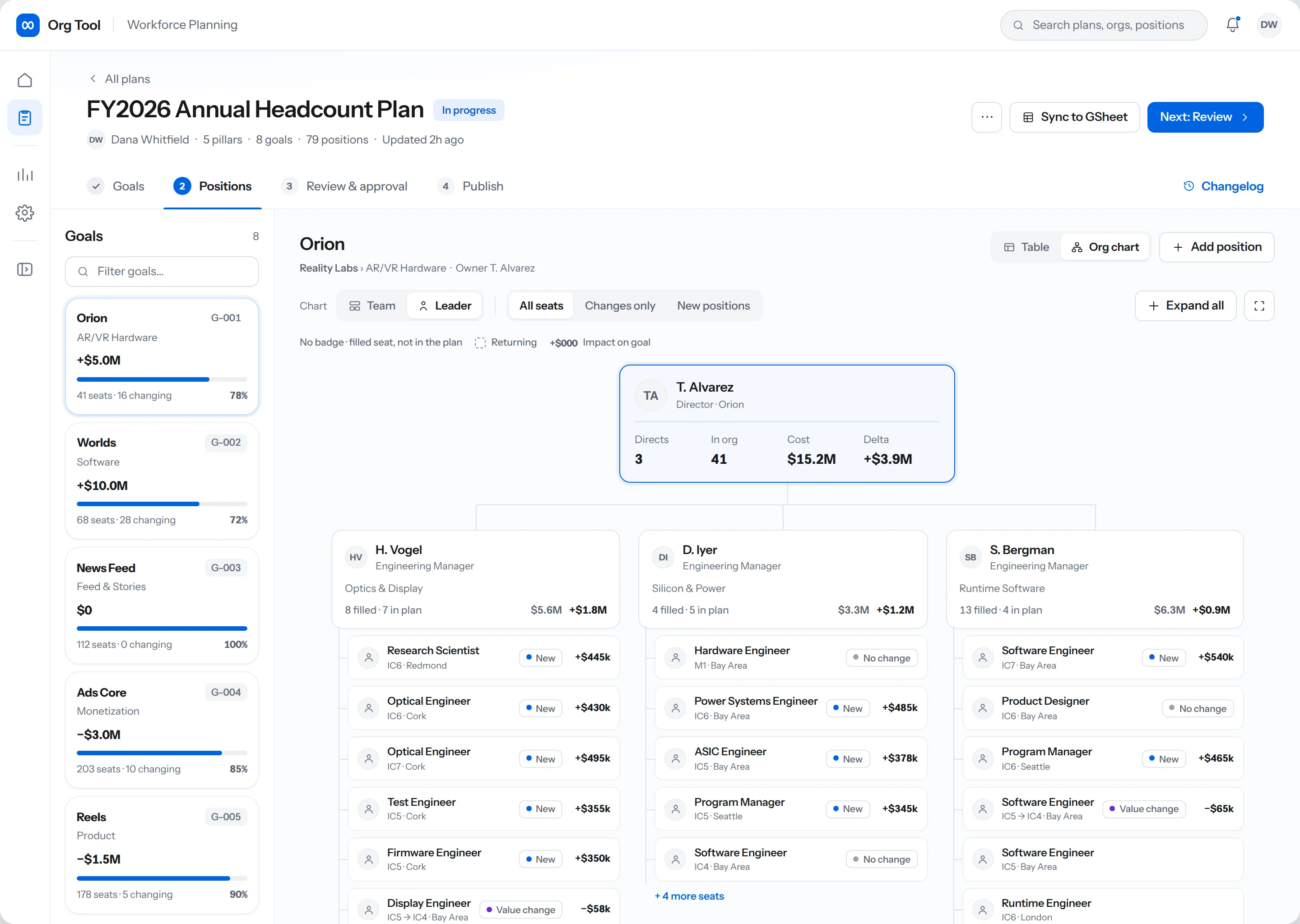The height and width of the screenshot is (924, 1300).
Task: Collapse the H. Vogel team card
Action: click(x=476, y=579)
